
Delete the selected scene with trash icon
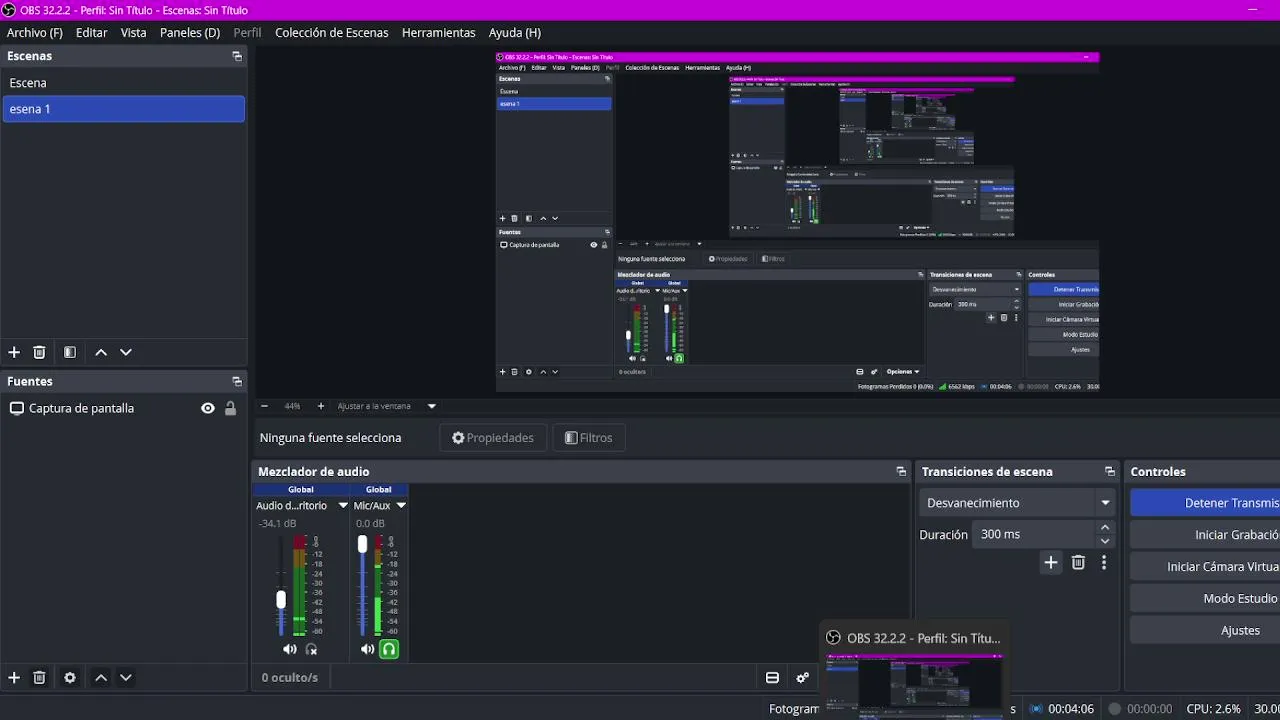[x=40, y=352]
